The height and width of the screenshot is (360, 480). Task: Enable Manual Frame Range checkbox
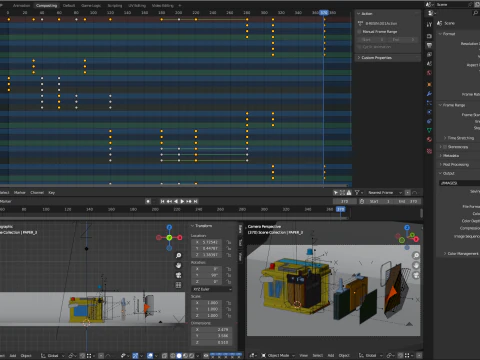pyautogui.click(x=359, y=32)
